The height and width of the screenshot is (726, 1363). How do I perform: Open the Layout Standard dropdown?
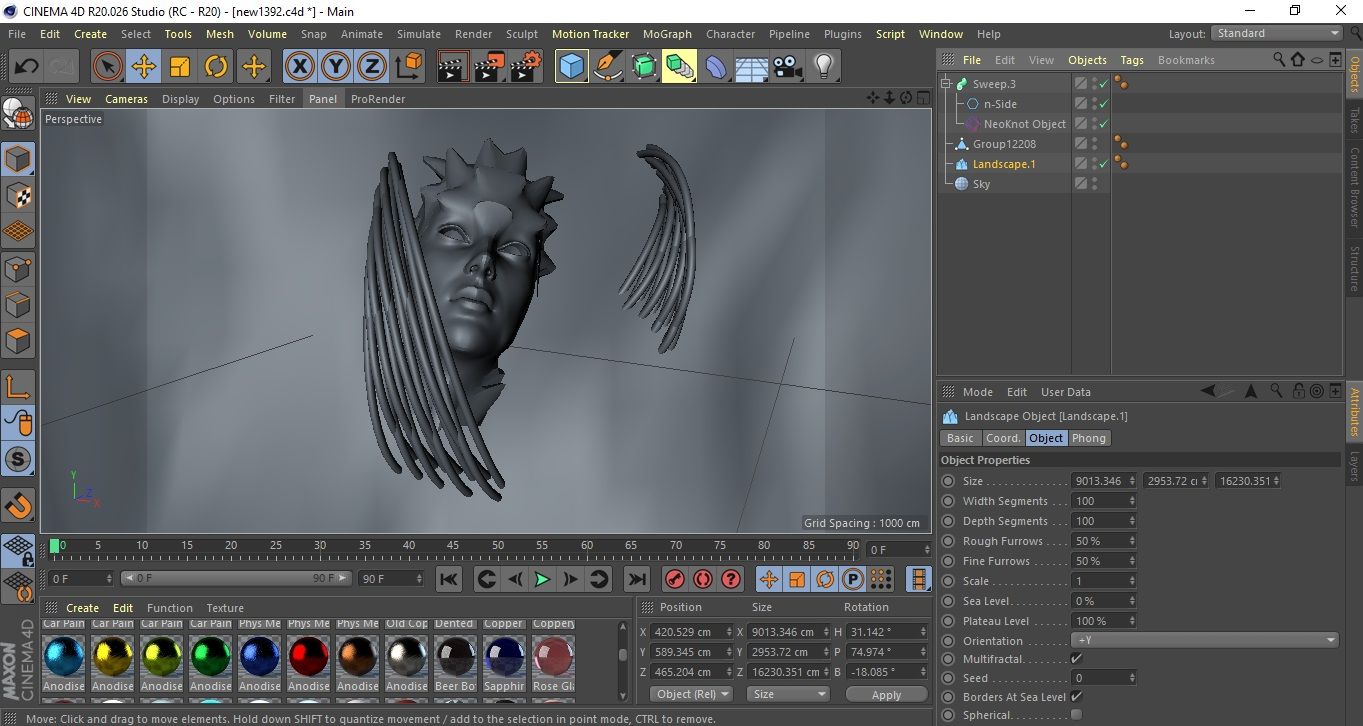1276,33
